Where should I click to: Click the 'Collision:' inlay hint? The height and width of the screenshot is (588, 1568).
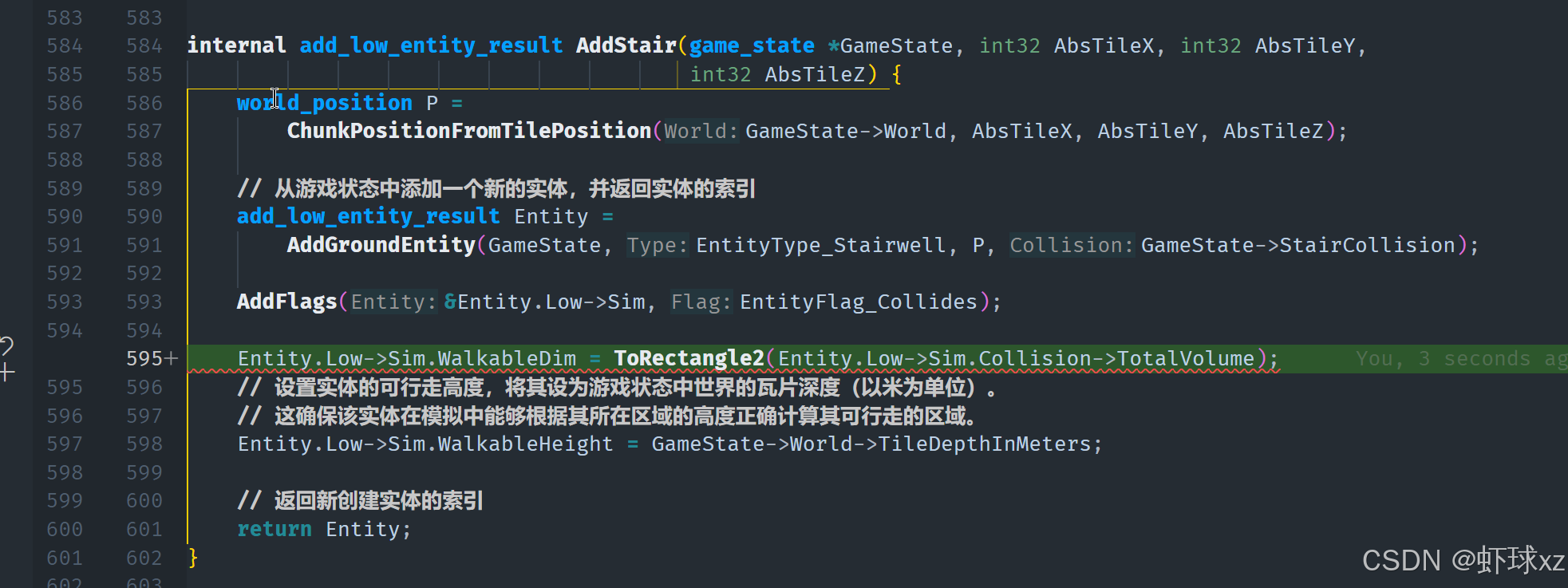(1072, 245)
